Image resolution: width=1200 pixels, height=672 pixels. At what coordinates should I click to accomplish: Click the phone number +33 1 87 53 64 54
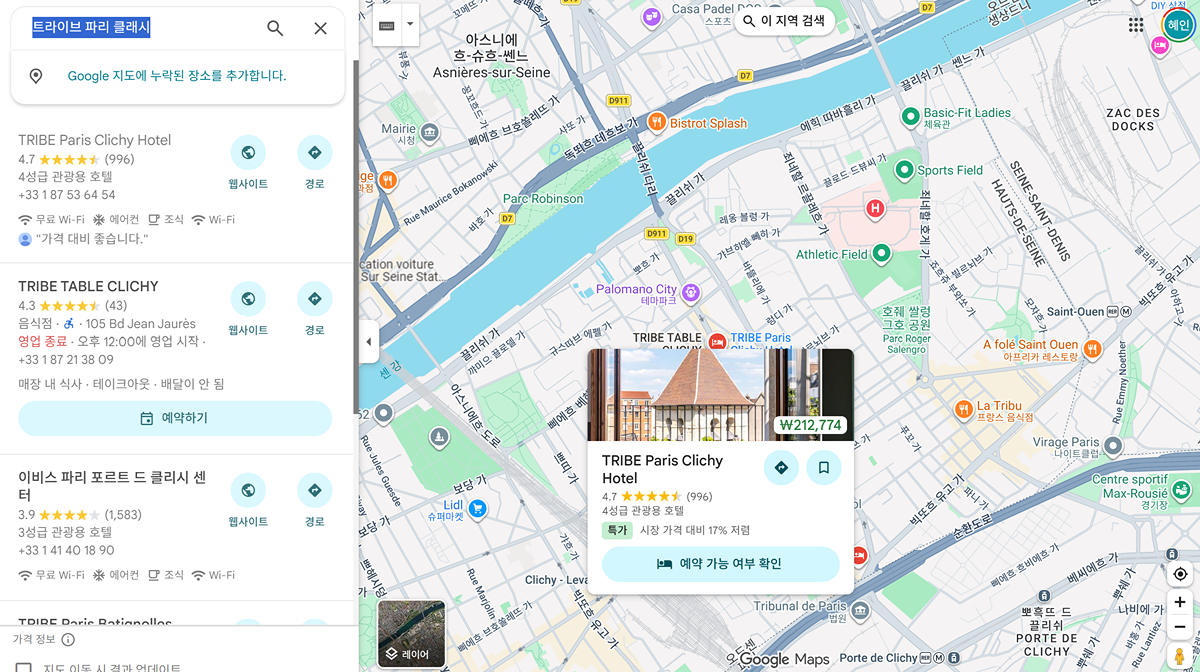[67, 195]
